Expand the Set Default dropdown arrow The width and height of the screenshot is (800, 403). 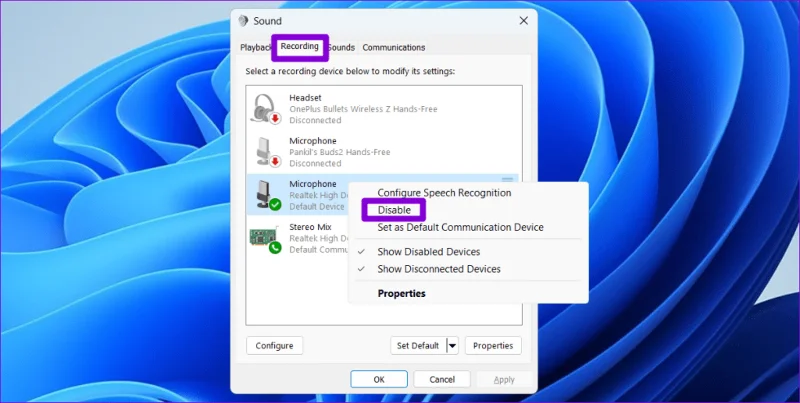453,345
